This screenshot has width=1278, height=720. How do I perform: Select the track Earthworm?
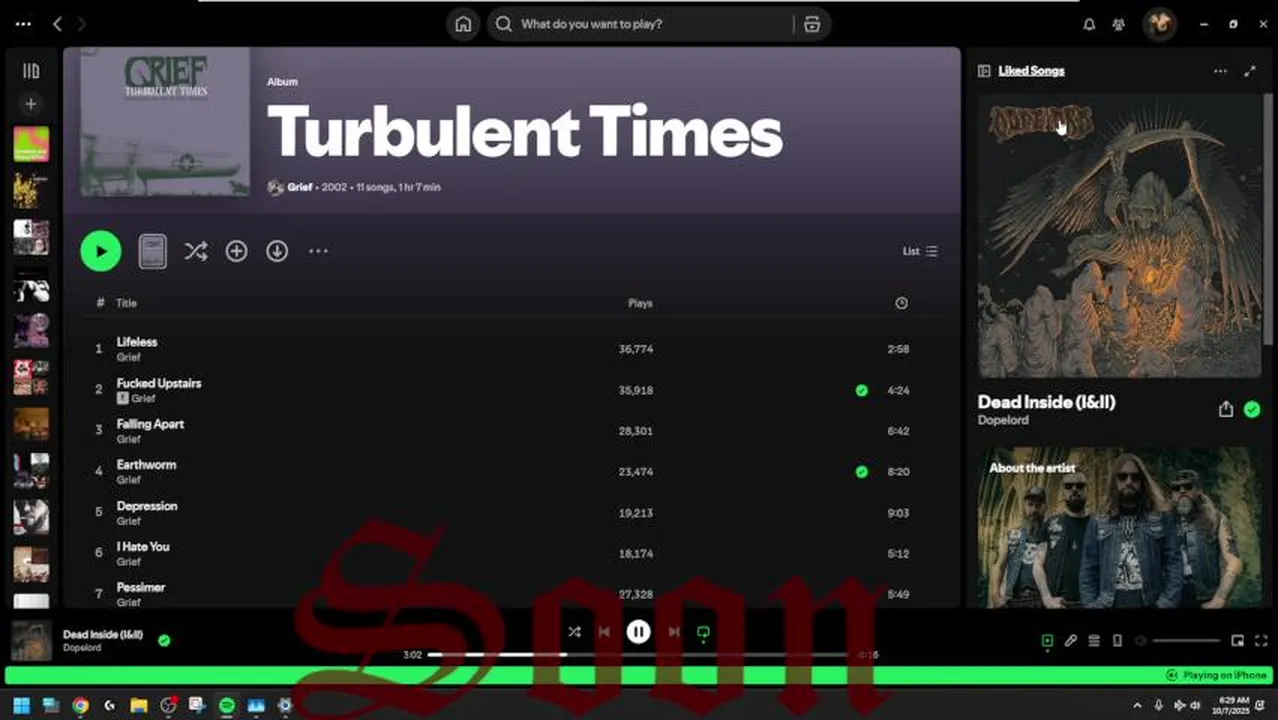click(146, 465)
